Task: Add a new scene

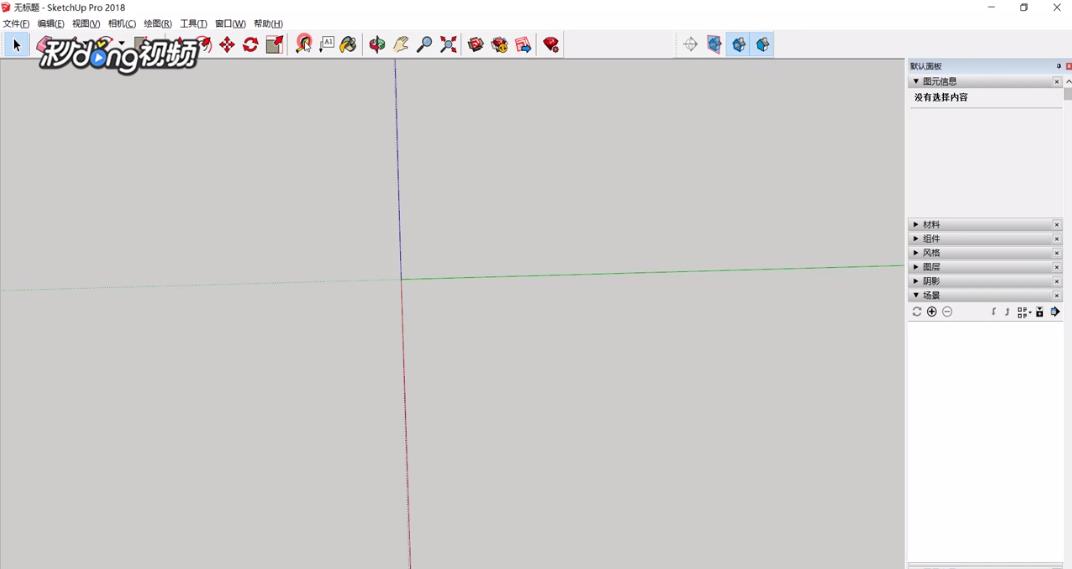Action: click(x=932, y=312)
